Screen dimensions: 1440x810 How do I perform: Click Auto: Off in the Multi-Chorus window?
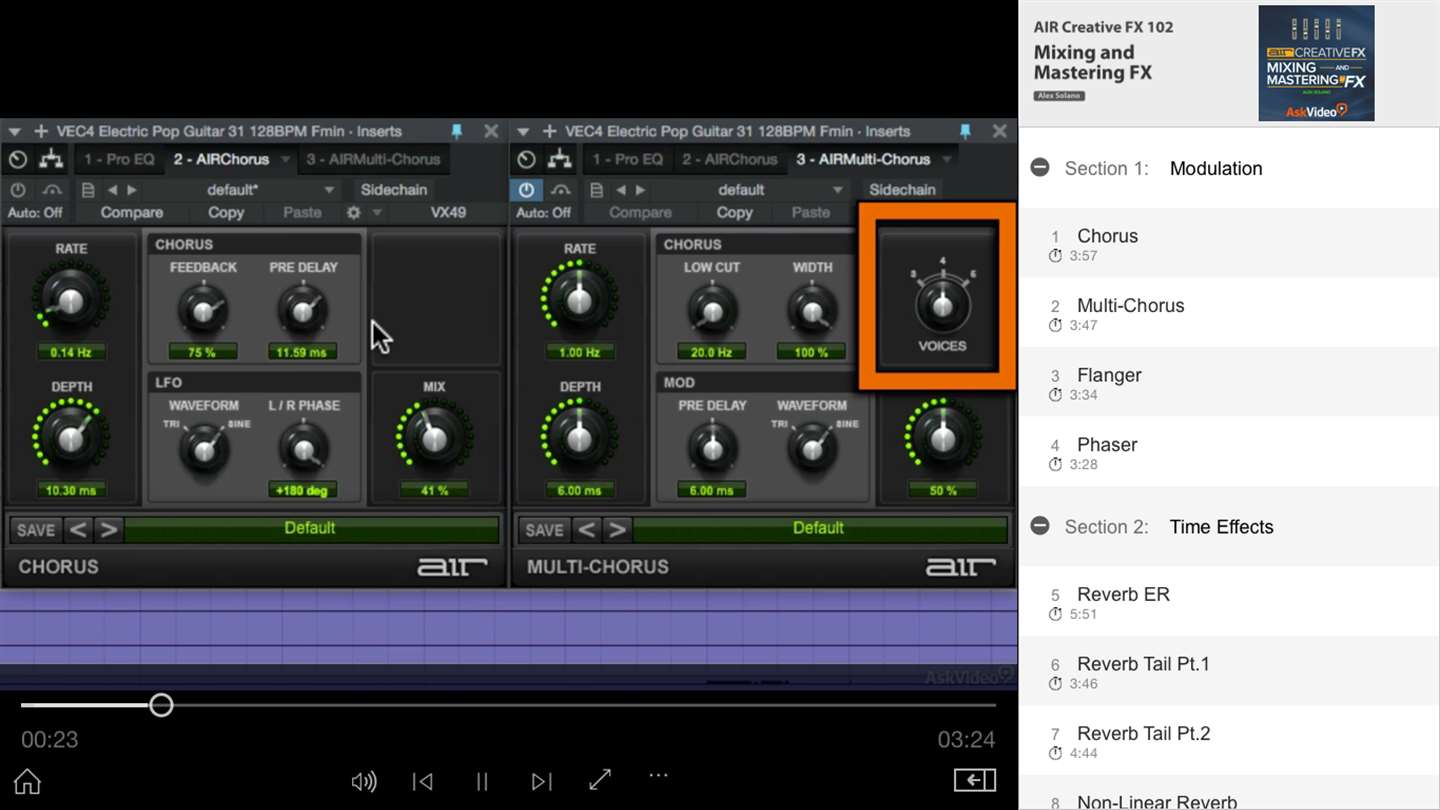543,212
